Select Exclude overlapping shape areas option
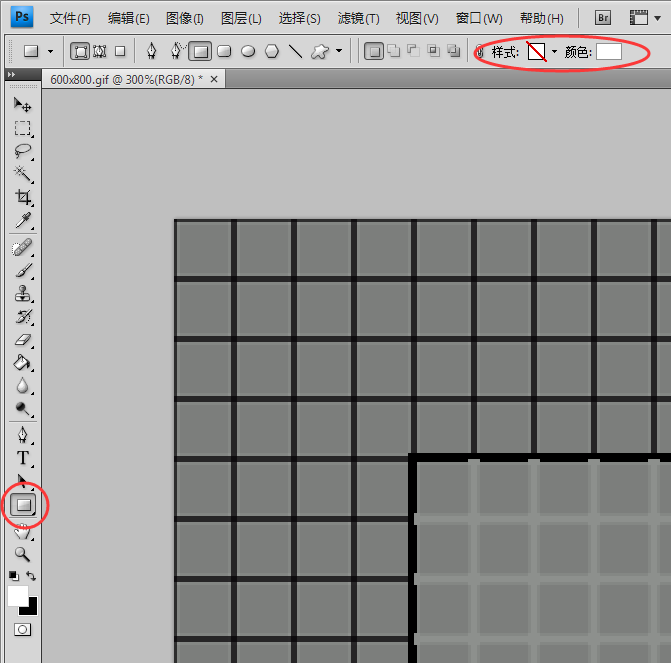This screenshot has width=671, height=663. pyautogui.click(x=454, y=51)
